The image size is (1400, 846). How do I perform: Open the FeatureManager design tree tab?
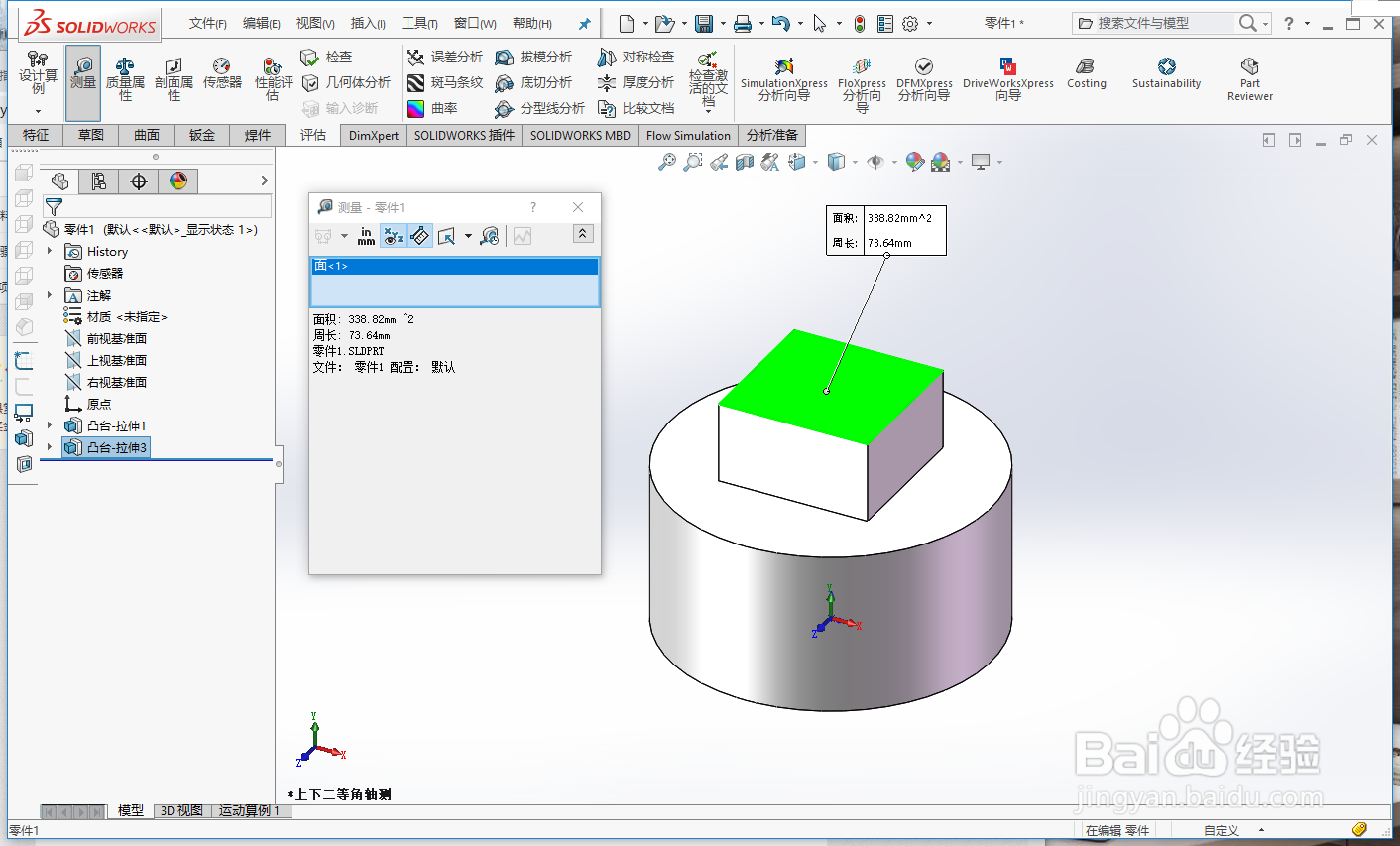pyautogui.click(x=59, y=181)
